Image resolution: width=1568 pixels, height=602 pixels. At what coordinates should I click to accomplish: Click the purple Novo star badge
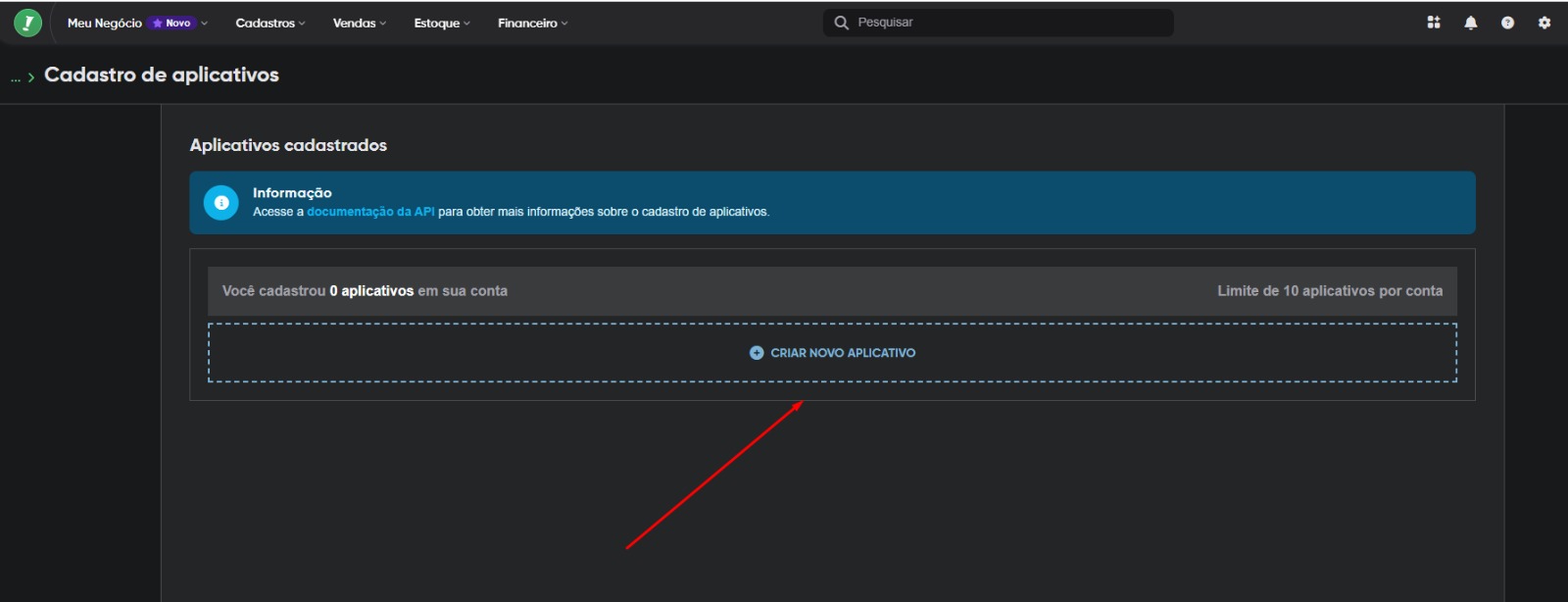[172, 23]
